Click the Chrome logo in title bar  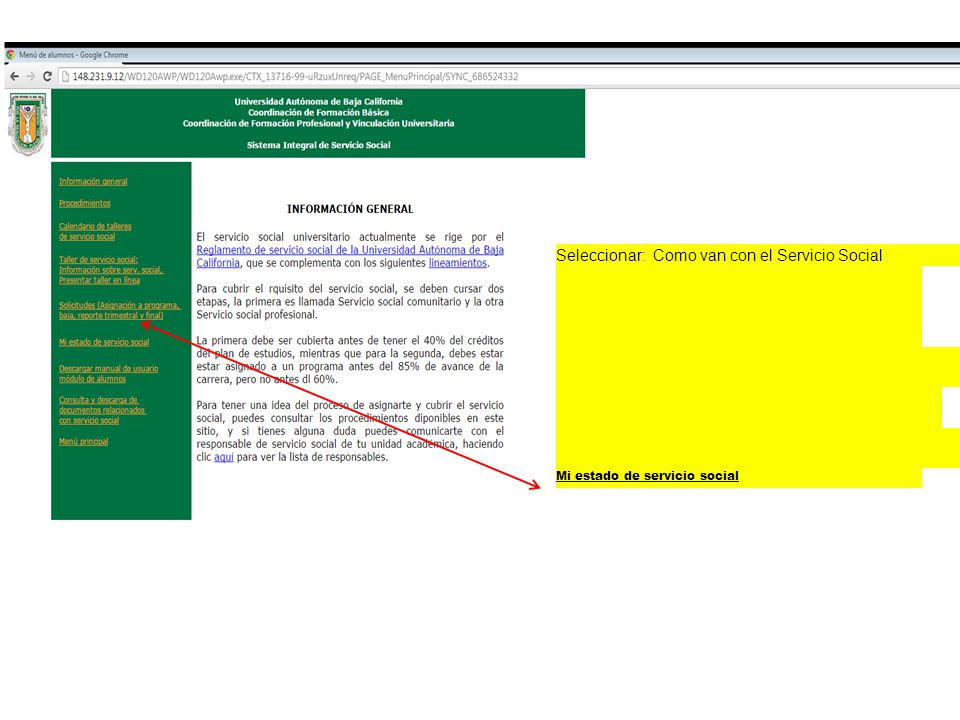[10, 54]
